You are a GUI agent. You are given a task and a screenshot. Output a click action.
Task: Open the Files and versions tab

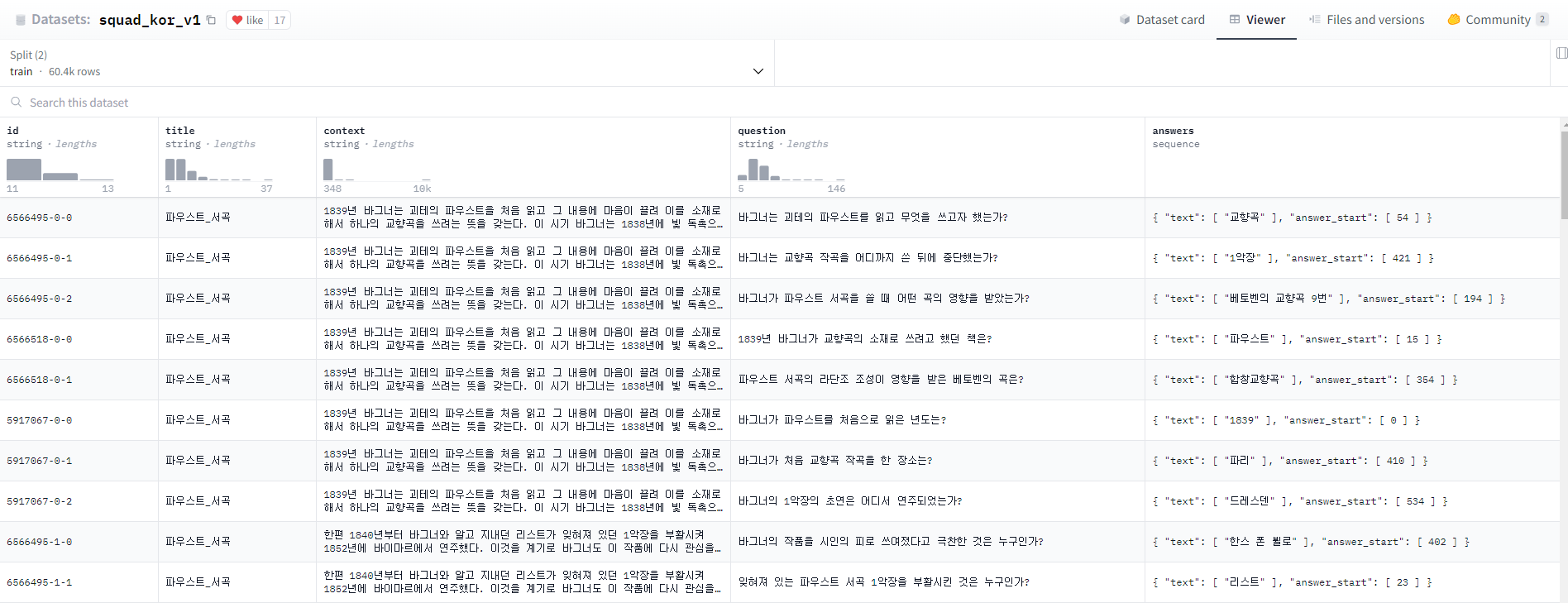(x=1366, y=20)
